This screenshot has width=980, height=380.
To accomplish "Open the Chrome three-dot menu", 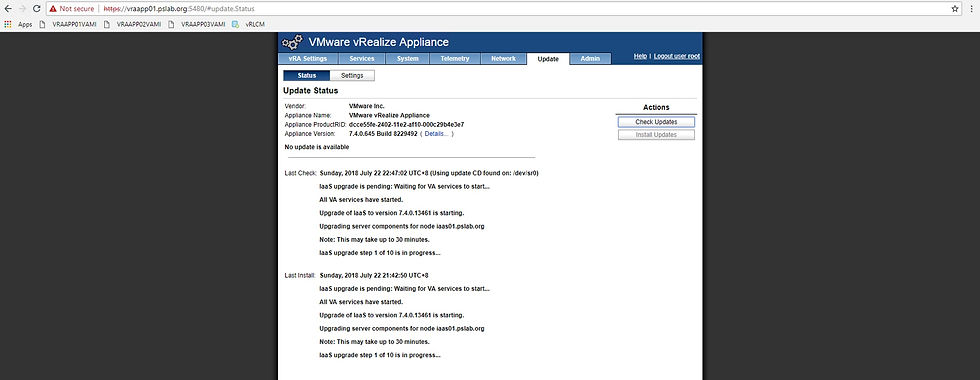I will point(972,9).
